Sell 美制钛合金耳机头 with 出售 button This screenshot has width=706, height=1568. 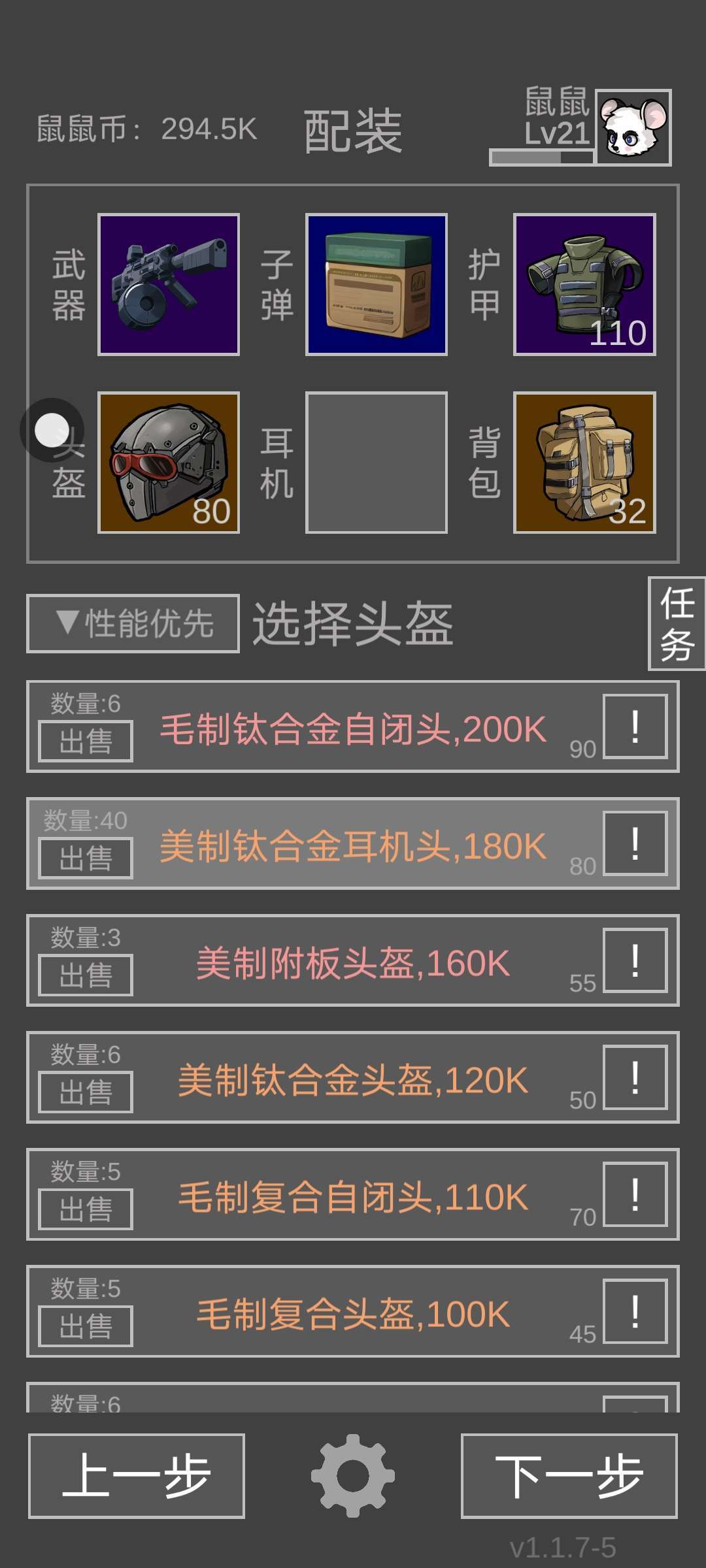(86, 858)
